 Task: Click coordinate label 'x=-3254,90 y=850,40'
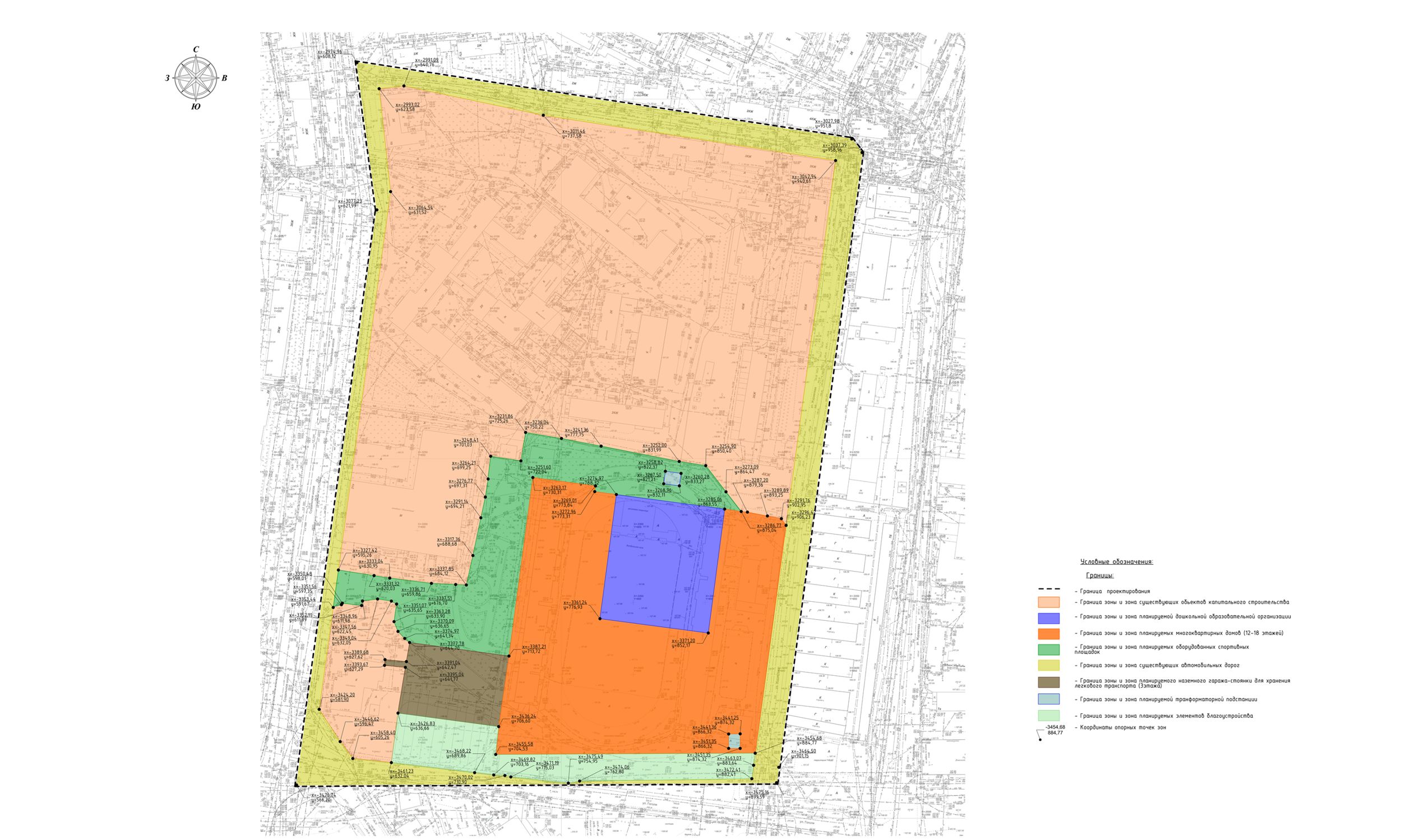click(724, 449)
